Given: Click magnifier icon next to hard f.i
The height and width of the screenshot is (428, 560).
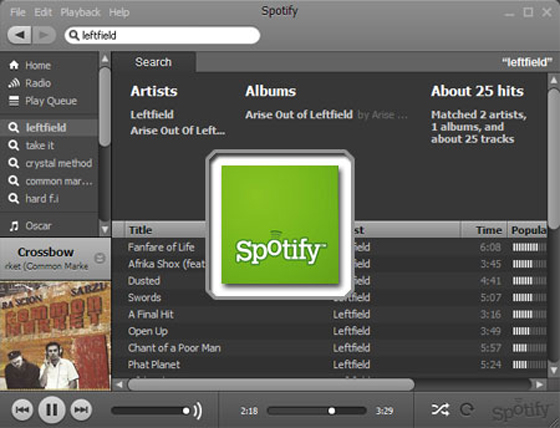Looking at the screenshot, I should tap(14, 199).
